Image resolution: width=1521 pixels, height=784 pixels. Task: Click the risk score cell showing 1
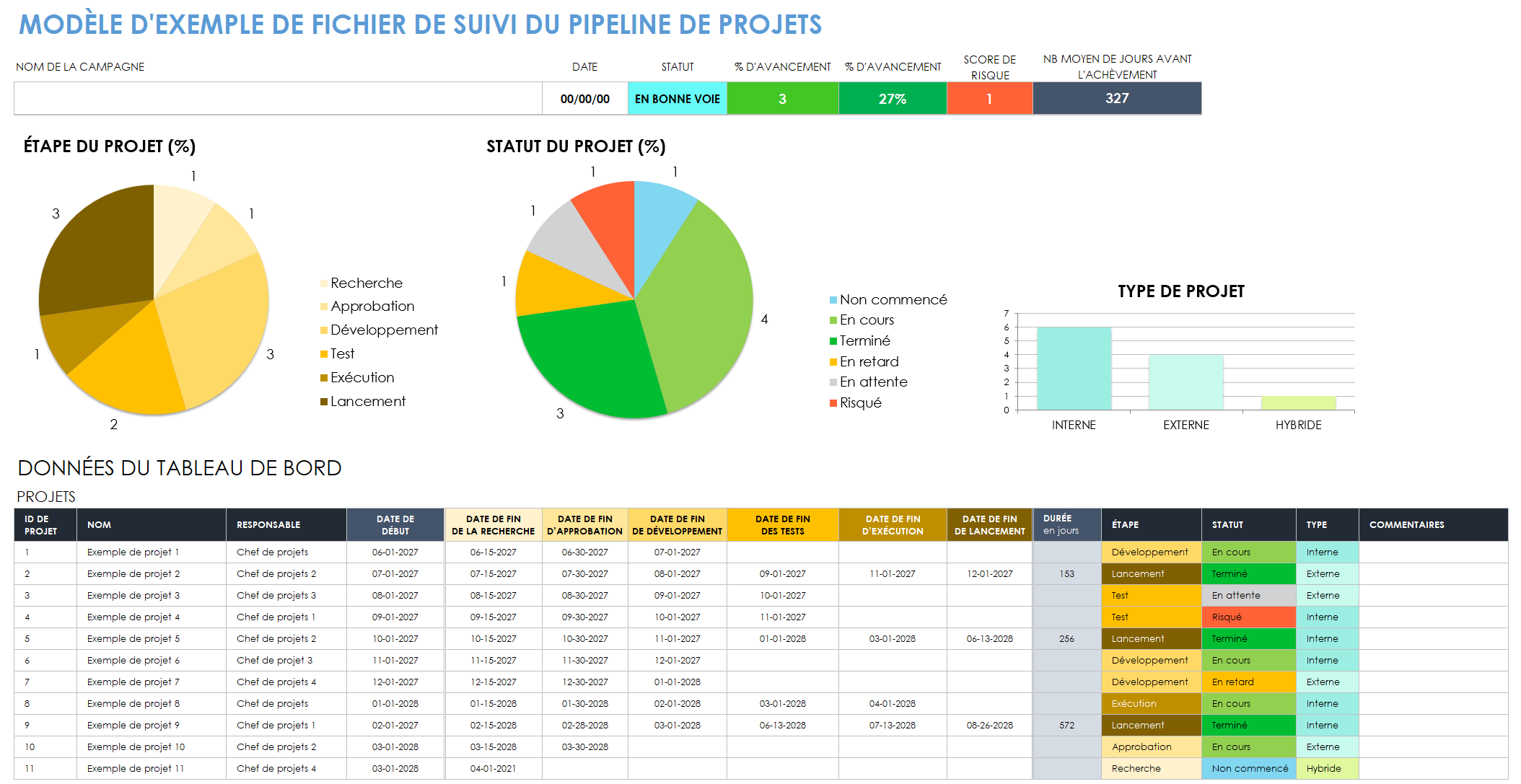(x=989, y=99)
